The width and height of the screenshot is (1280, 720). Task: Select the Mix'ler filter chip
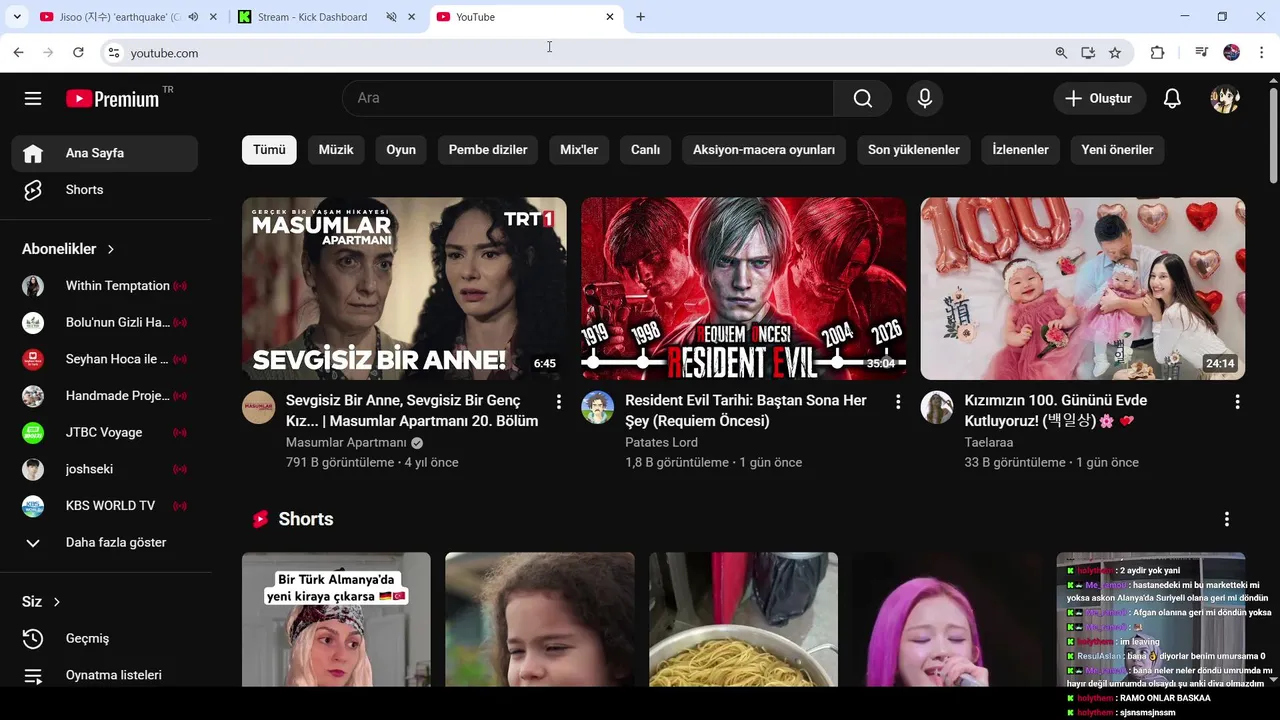(x=579, y=150)
